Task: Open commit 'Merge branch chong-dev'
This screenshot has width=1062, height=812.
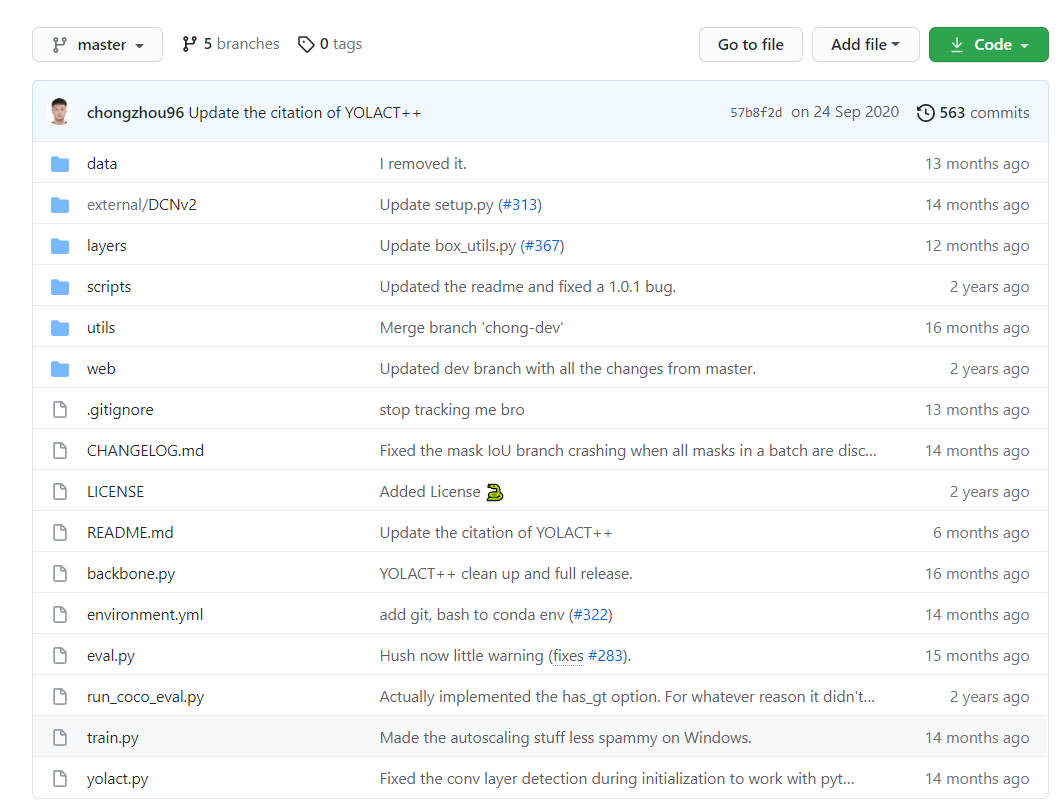Action: pos(471,328)
